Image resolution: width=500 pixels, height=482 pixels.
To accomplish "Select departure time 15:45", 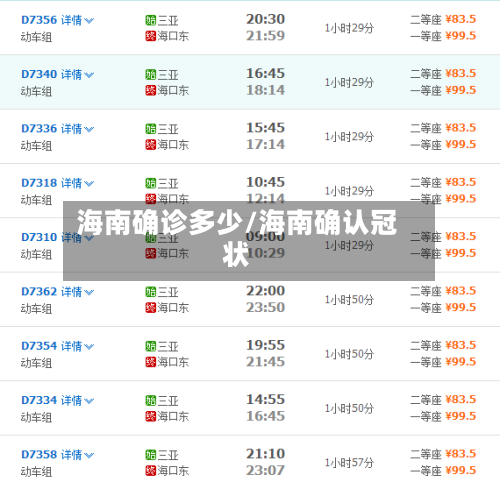I will [x=265, y=128].
